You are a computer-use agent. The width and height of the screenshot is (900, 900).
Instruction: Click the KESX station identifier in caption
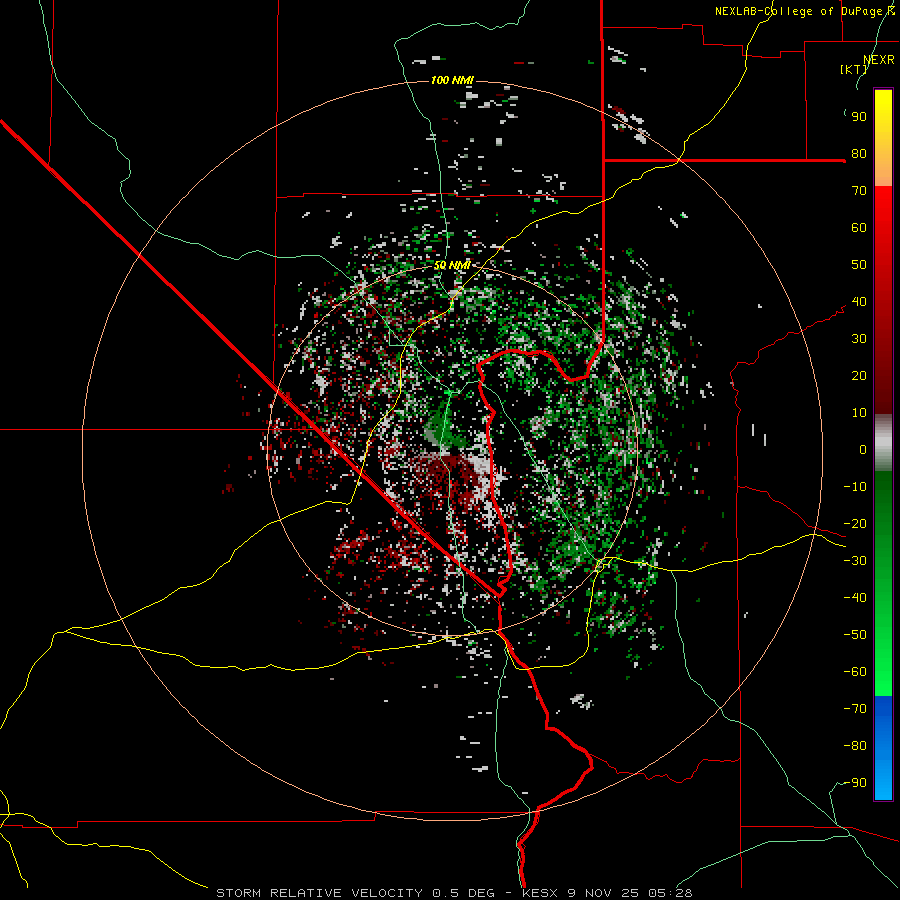(x=542, y=893)
